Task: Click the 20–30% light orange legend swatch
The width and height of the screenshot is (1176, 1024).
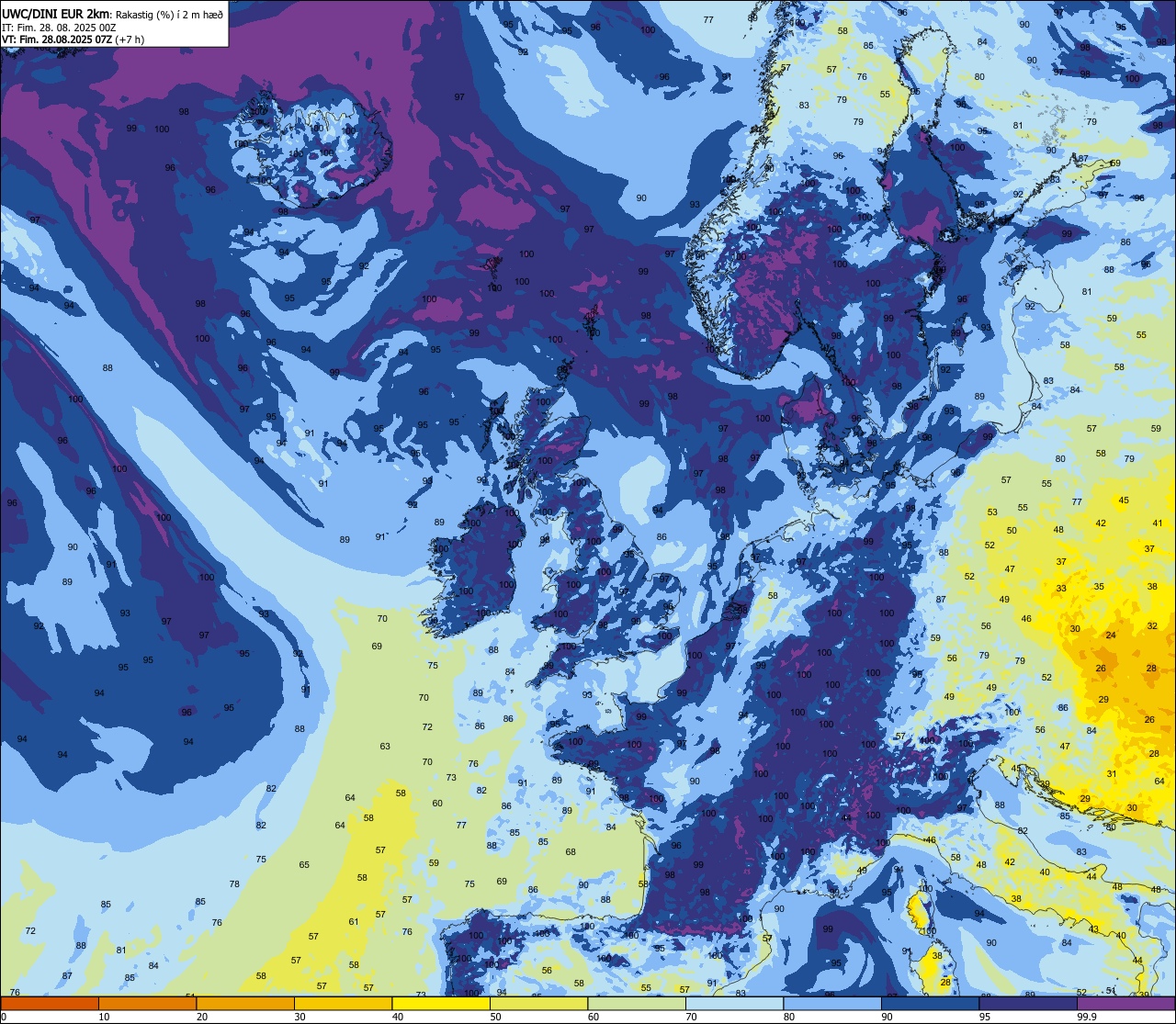Action: (x=245, y=1003)
